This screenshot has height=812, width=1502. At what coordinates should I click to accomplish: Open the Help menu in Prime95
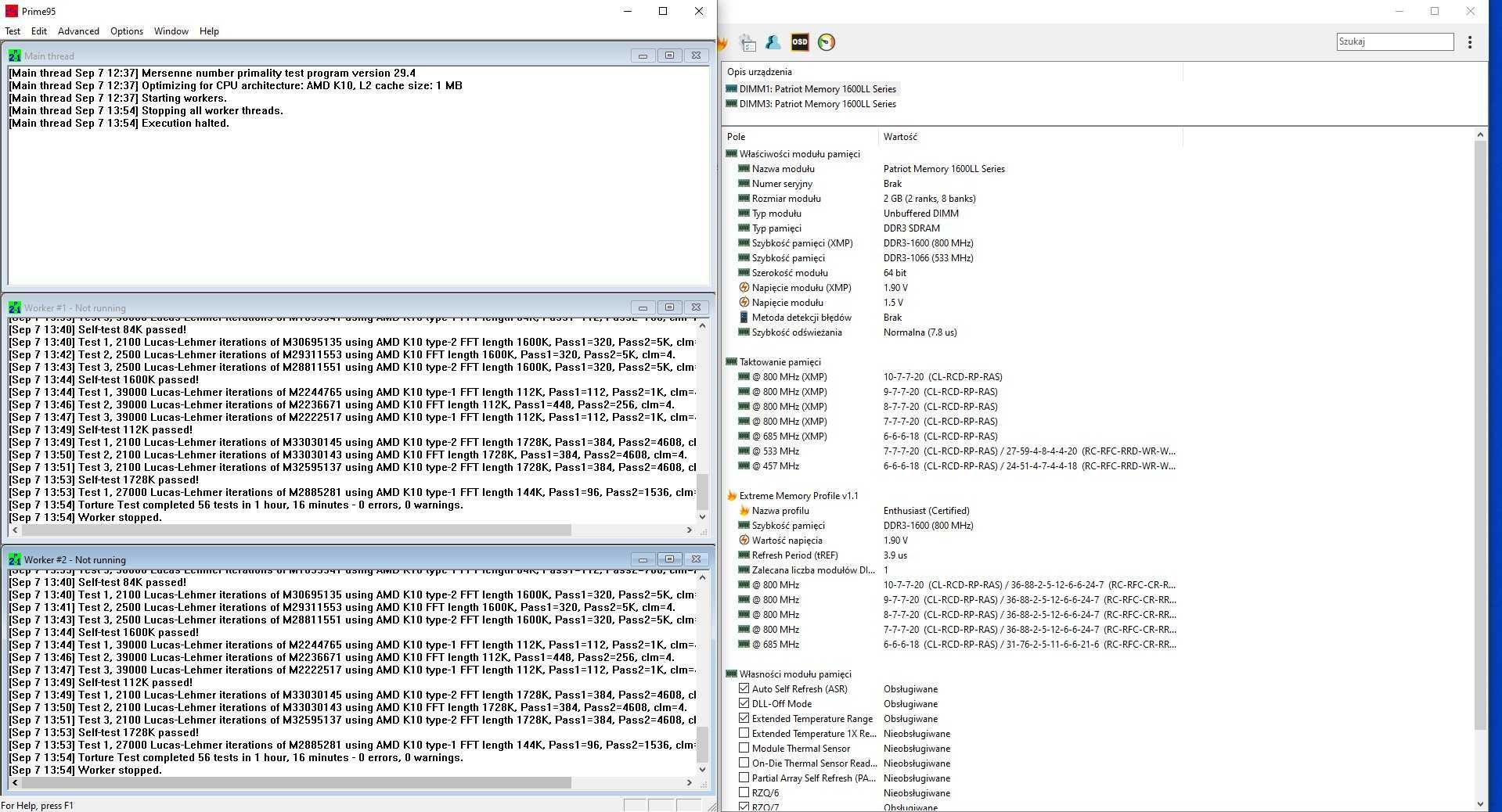[x=209, y=31]
